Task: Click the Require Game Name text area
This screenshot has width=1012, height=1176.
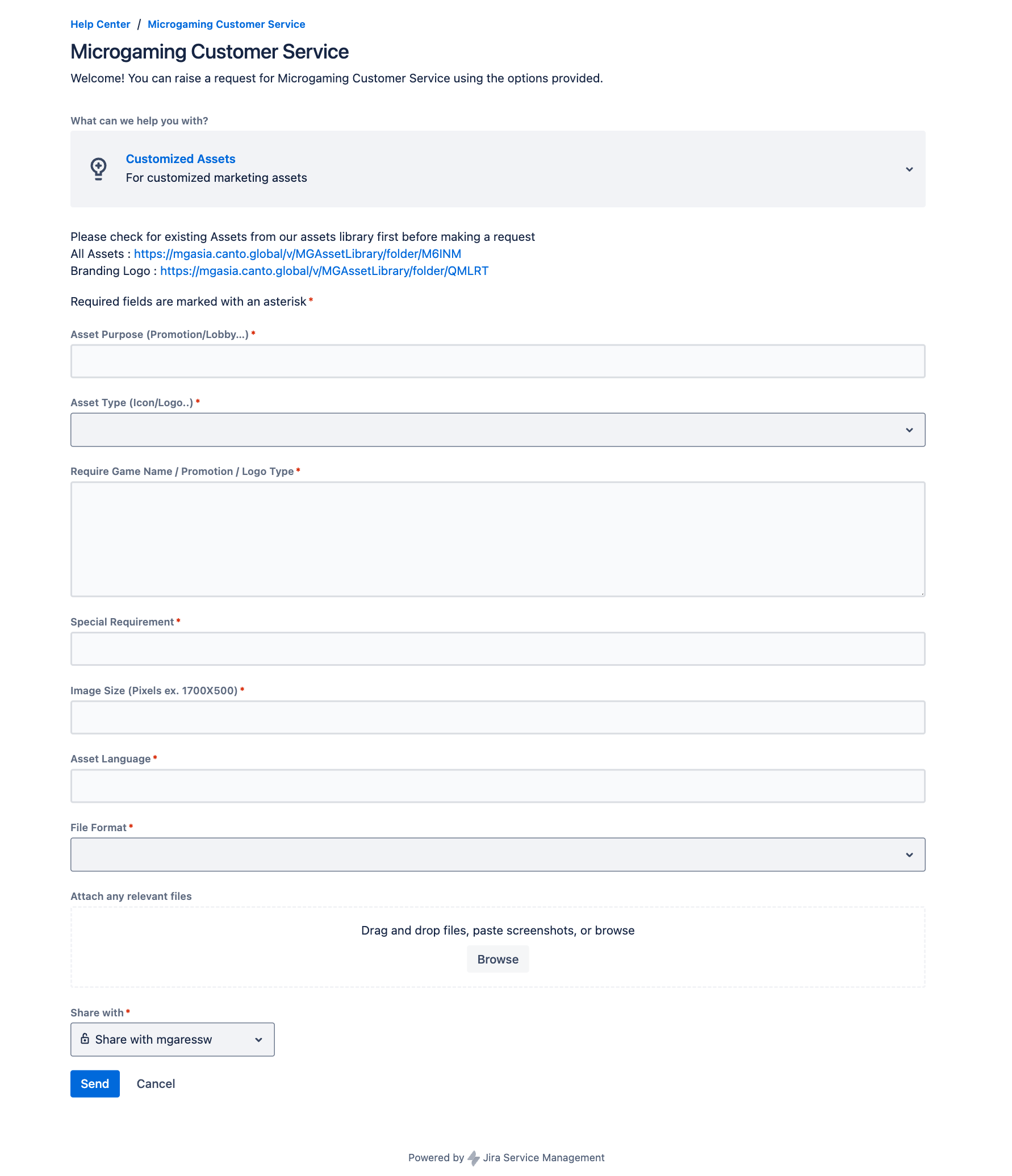Action: [x=497, y=539]
